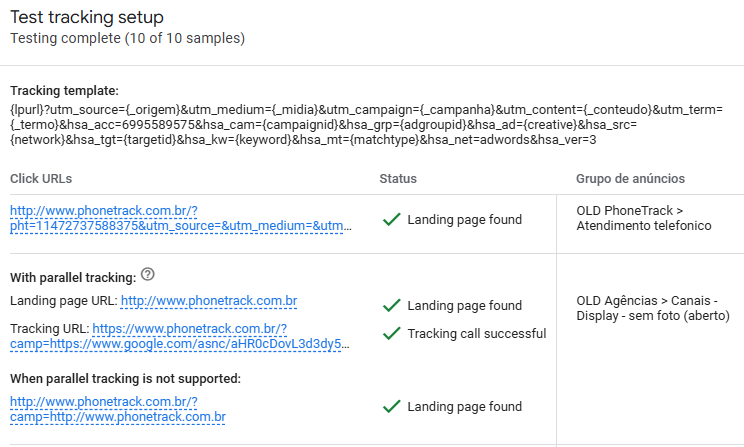Click the Tracking template label
Screen dimensions: 744x447
click(x=65, y=91)
